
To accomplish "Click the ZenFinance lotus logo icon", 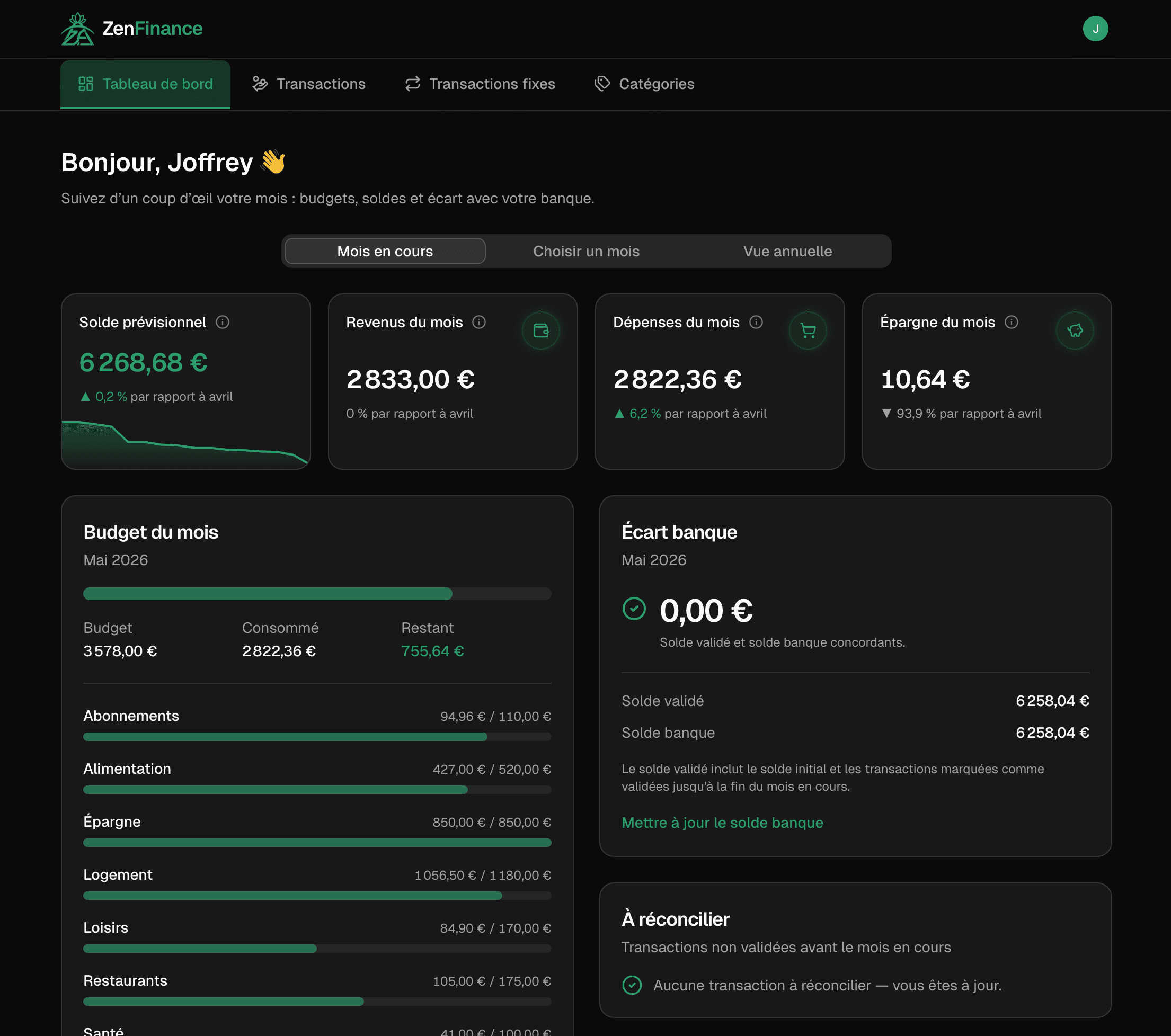I will (x=78, y=29).
